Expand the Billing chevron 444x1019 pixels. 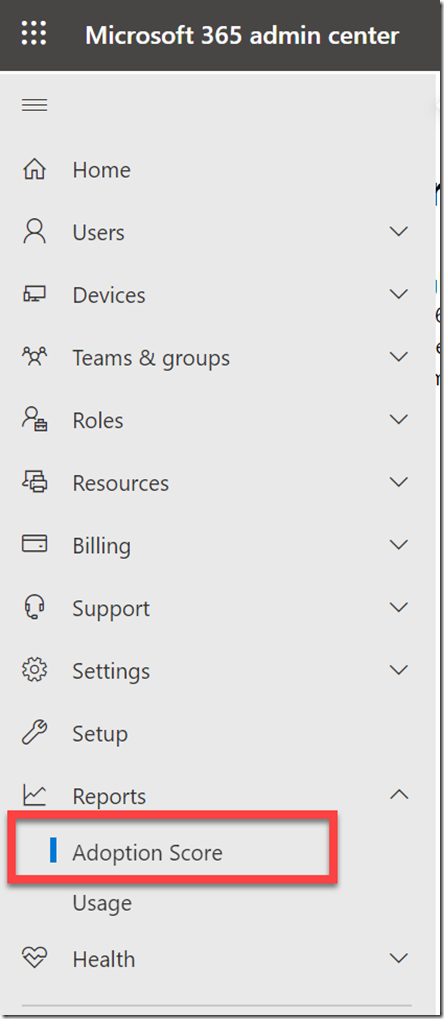(x=398, y=544)
